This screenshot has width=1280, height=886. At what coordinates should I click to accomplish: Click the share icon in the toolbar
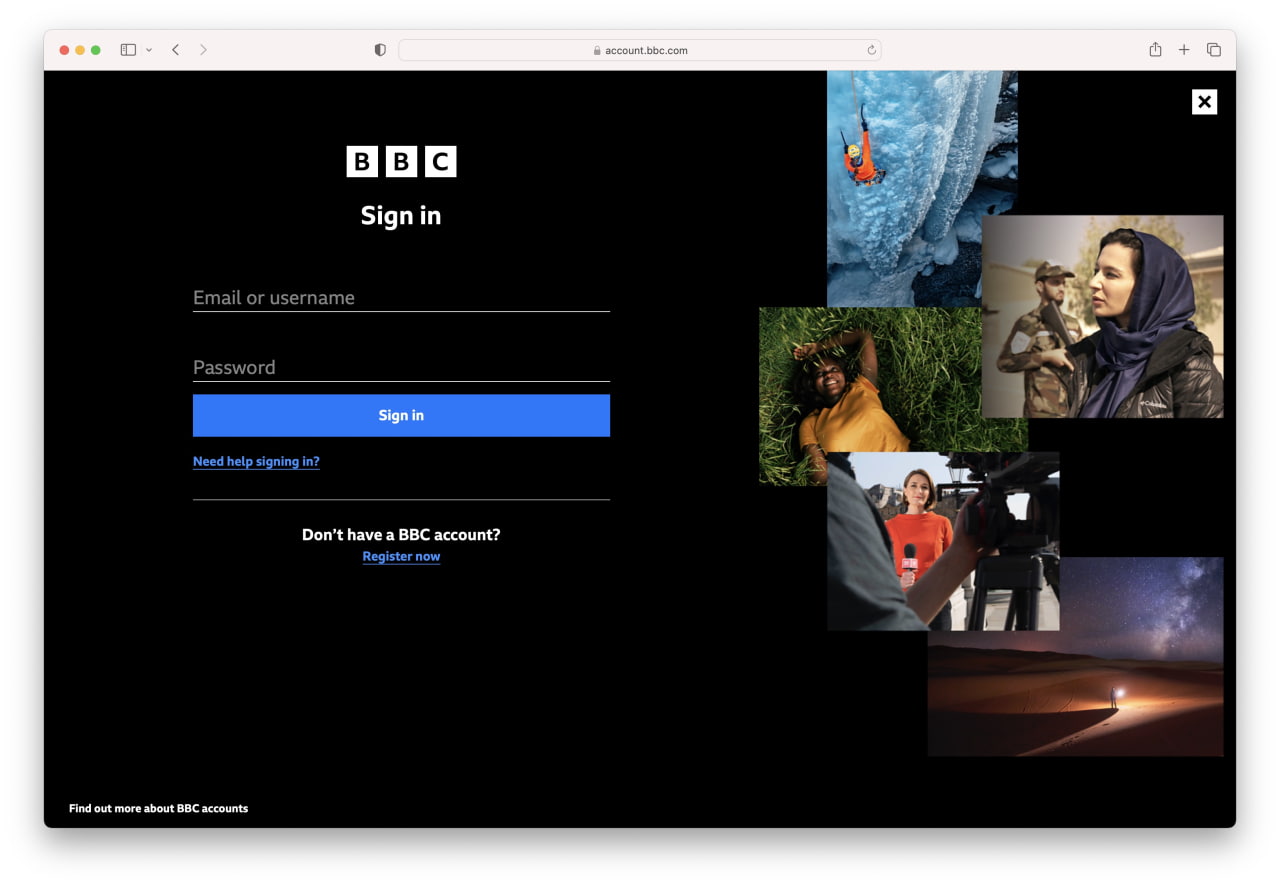(1155, 49)
